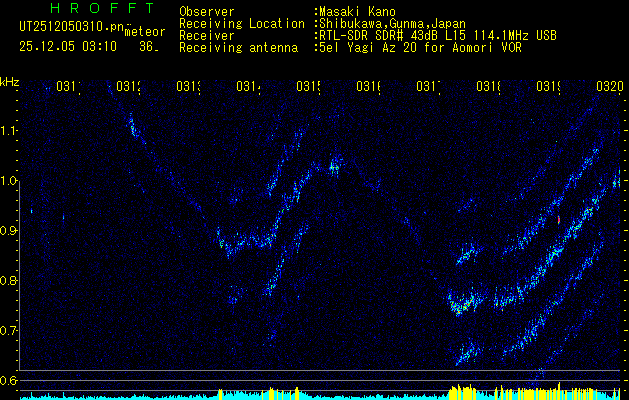629x400 pixels.
Task: Click the Receiving Location label
Action: click(242, 24)
